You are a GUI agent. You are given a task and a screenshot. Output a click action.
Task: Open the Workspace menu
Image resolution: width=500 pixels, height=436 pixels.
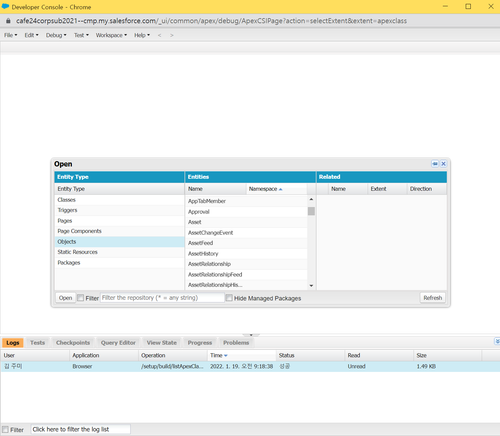coord(111,35)
